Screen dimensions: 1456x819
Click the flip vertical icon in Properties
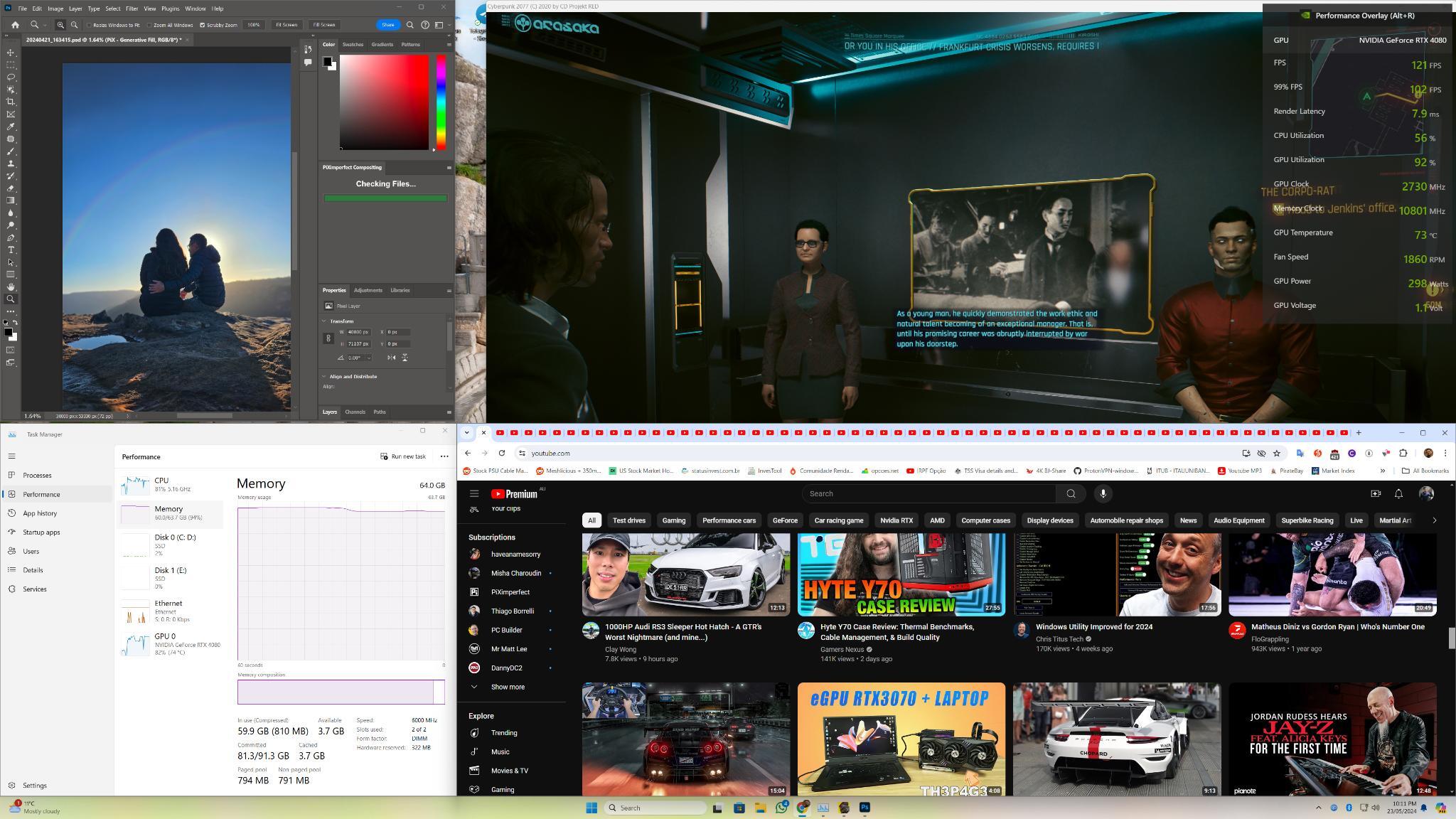pyautogui.click(x=405, y=357)
